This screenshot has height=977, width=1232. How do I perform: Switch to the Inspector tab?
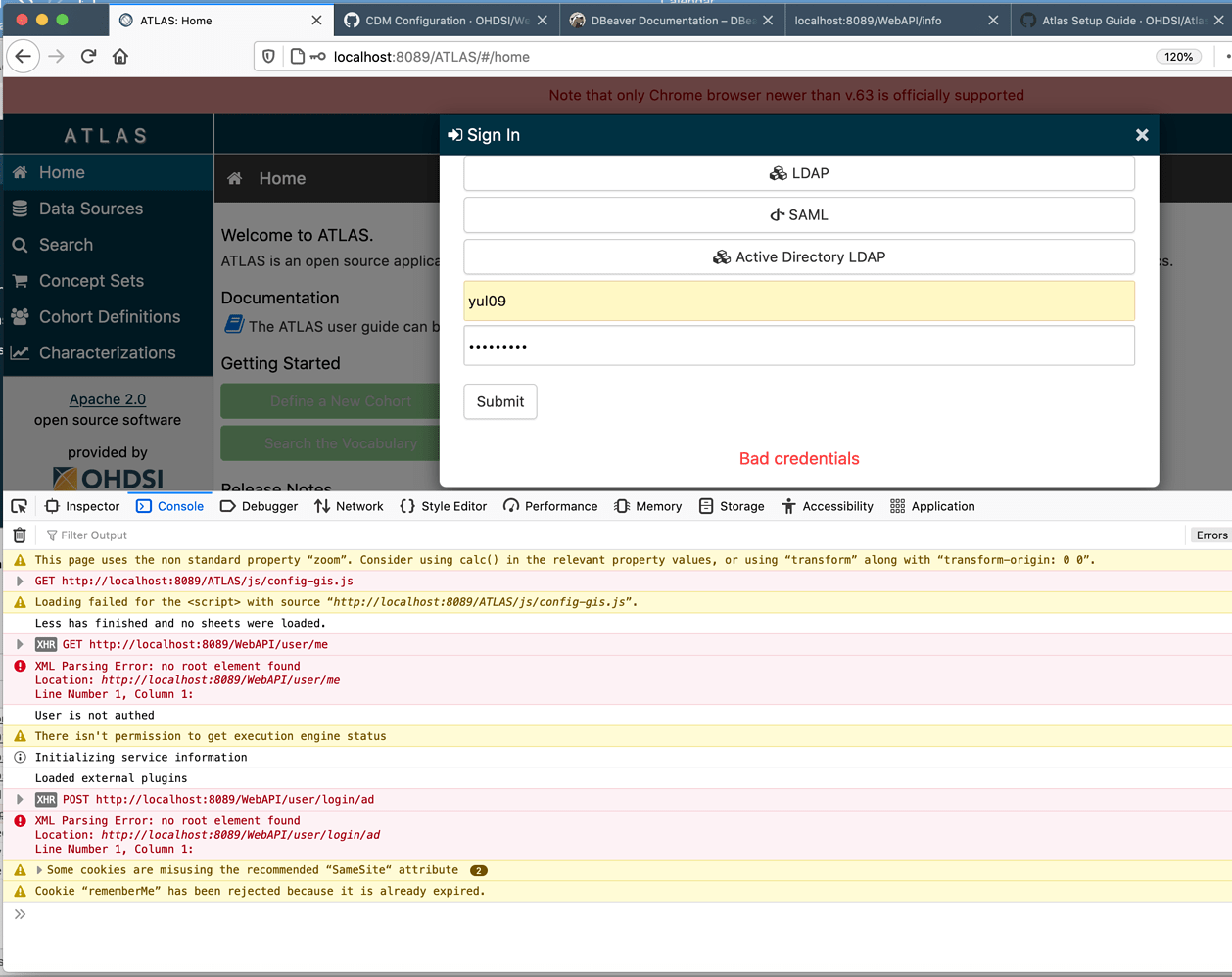tap(82, 506)
